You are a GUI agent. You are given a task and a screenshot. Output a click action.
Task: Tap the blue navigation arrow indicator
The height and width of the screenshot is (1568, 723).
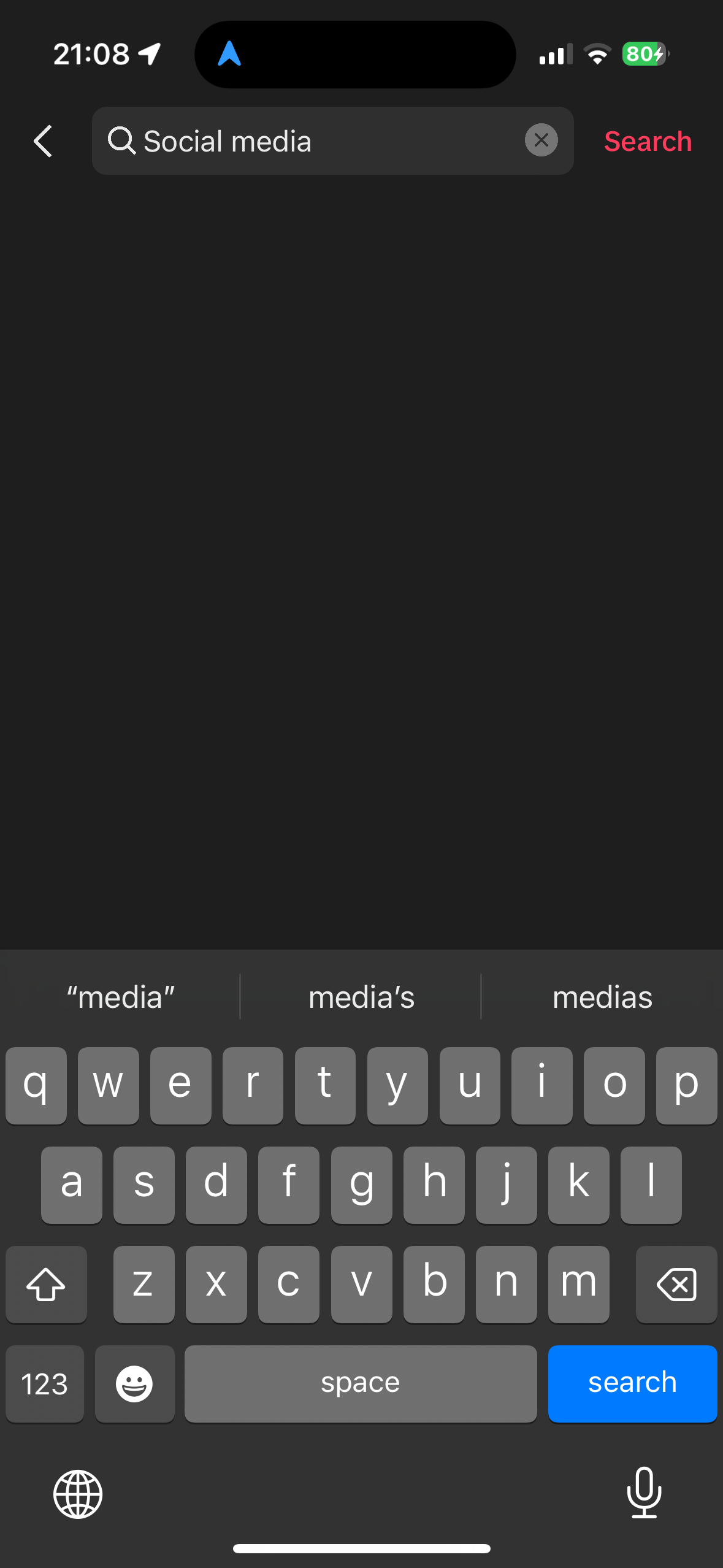coord(229,54)
